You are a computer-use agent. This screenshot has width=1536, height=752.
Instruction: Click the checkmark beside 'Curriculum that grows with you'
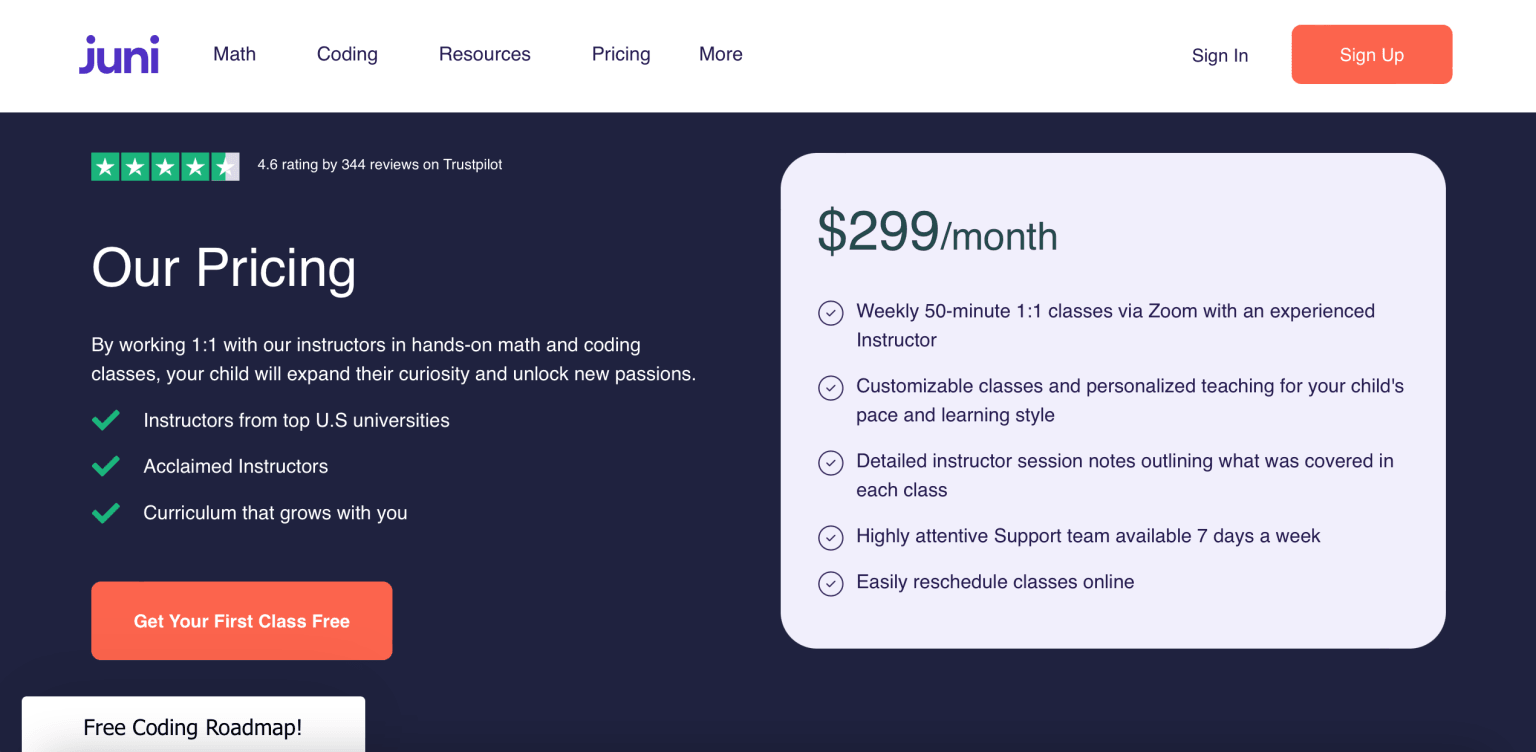coord(105,512)
